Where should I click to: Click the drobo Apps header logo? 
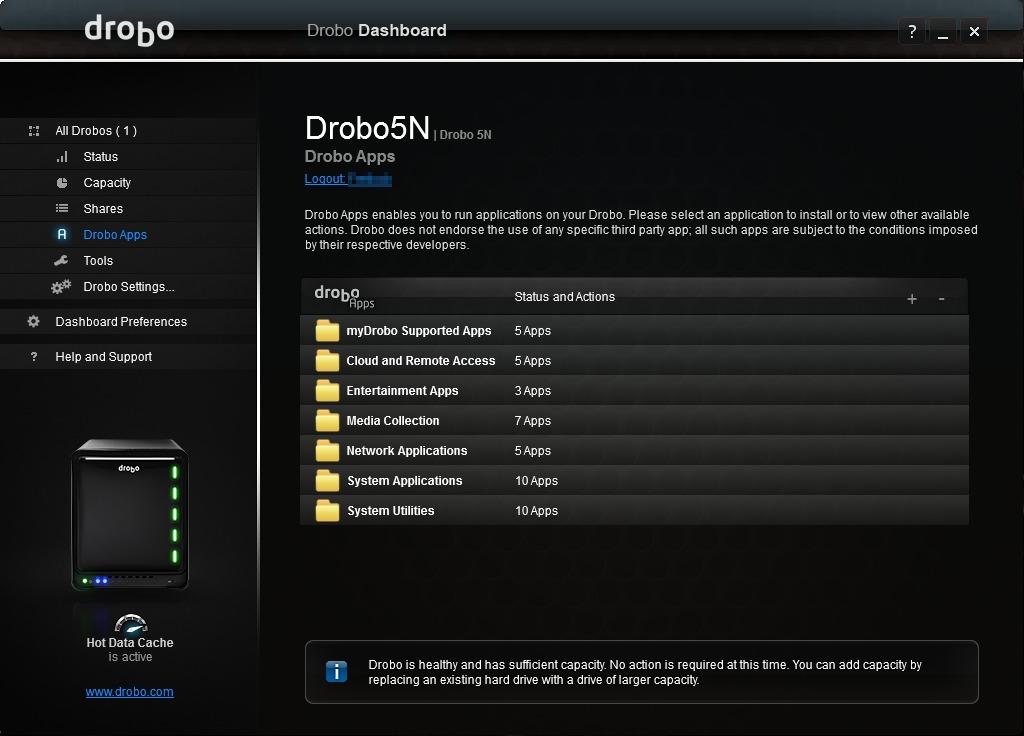pyautogui.click(x=344, y=296)
